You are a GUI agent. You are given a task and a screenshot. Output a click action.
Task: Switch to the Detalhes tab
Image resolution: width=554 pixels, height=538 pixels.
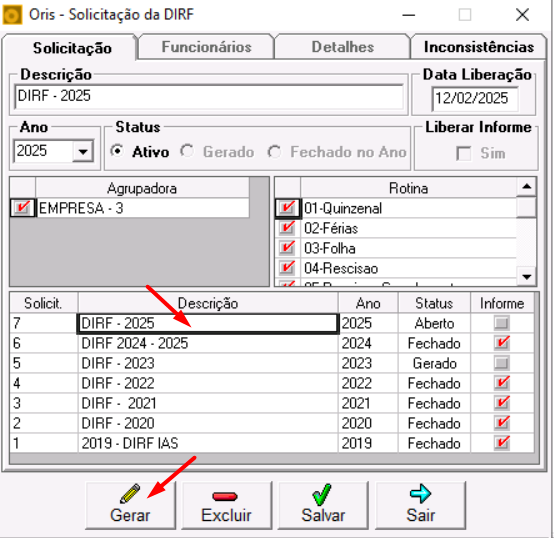[x=342, y=47]
